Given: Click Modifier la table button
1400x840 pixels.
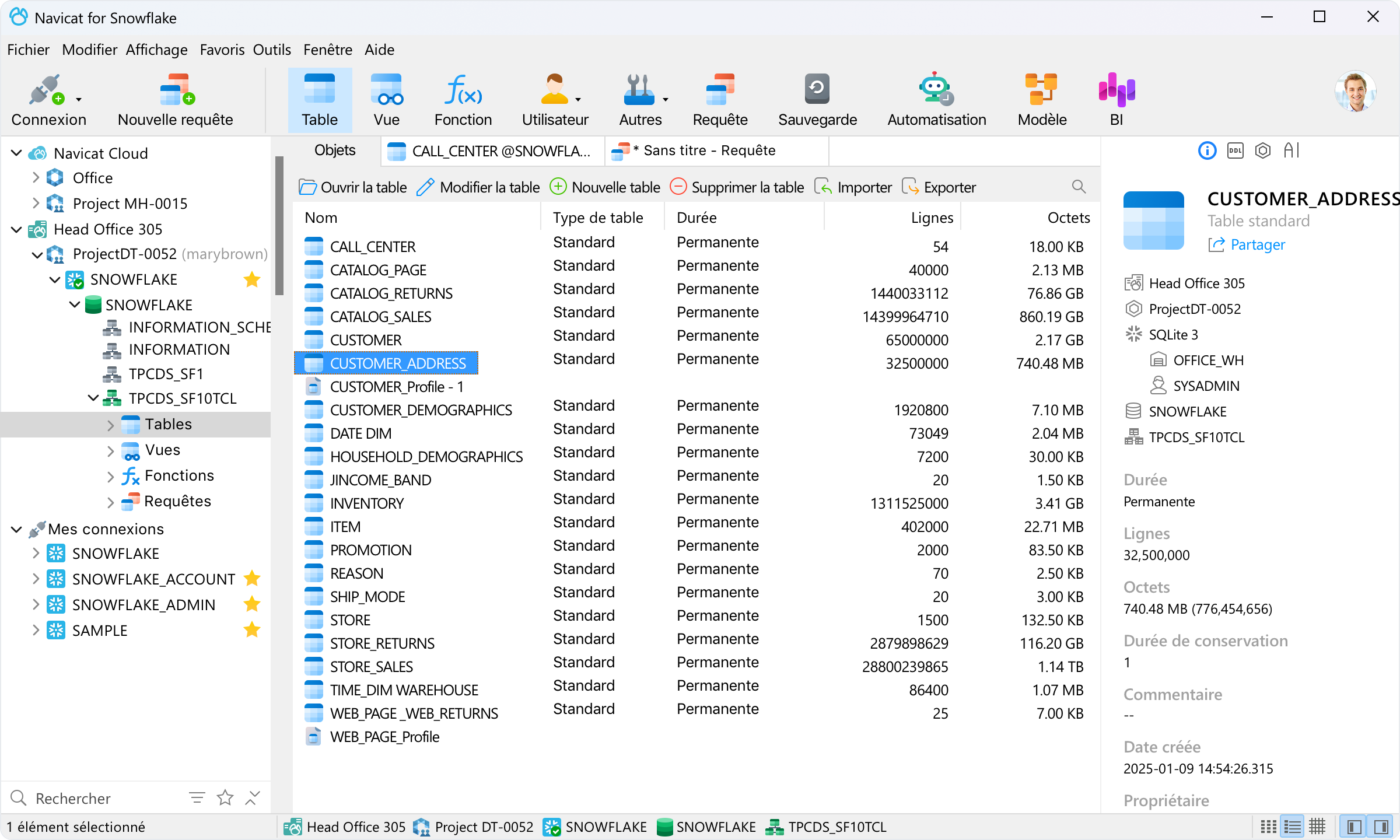Looking at the screenshot, I should 478,187.
